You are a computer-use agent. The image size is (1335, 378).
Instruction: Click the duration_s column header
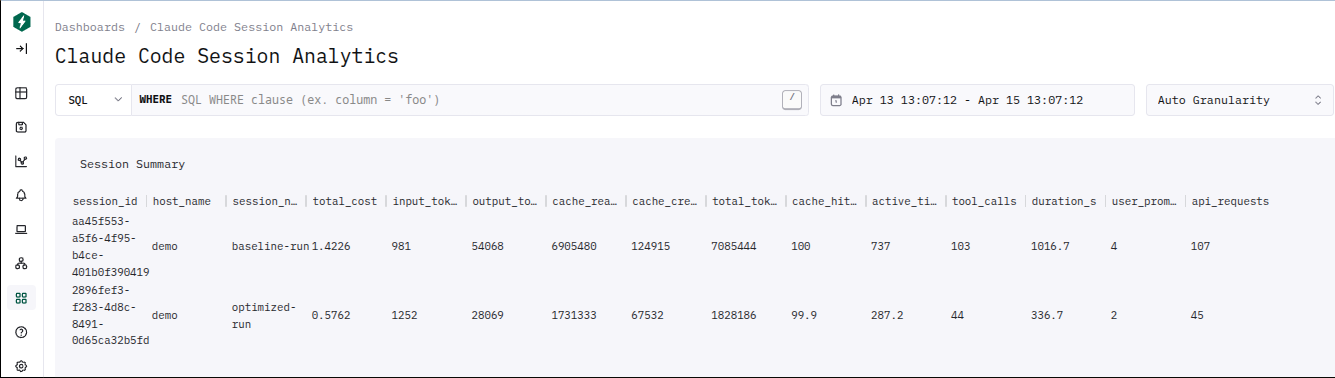pyautogui.click(x=1064, y=201)
